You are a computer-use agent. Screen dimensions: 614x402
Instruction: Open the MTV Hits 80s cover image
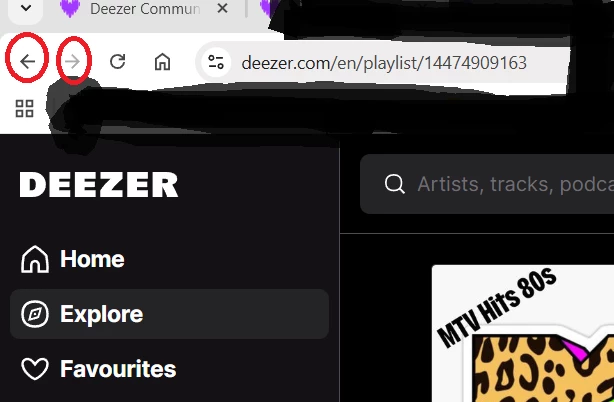(x=523, y=333)
